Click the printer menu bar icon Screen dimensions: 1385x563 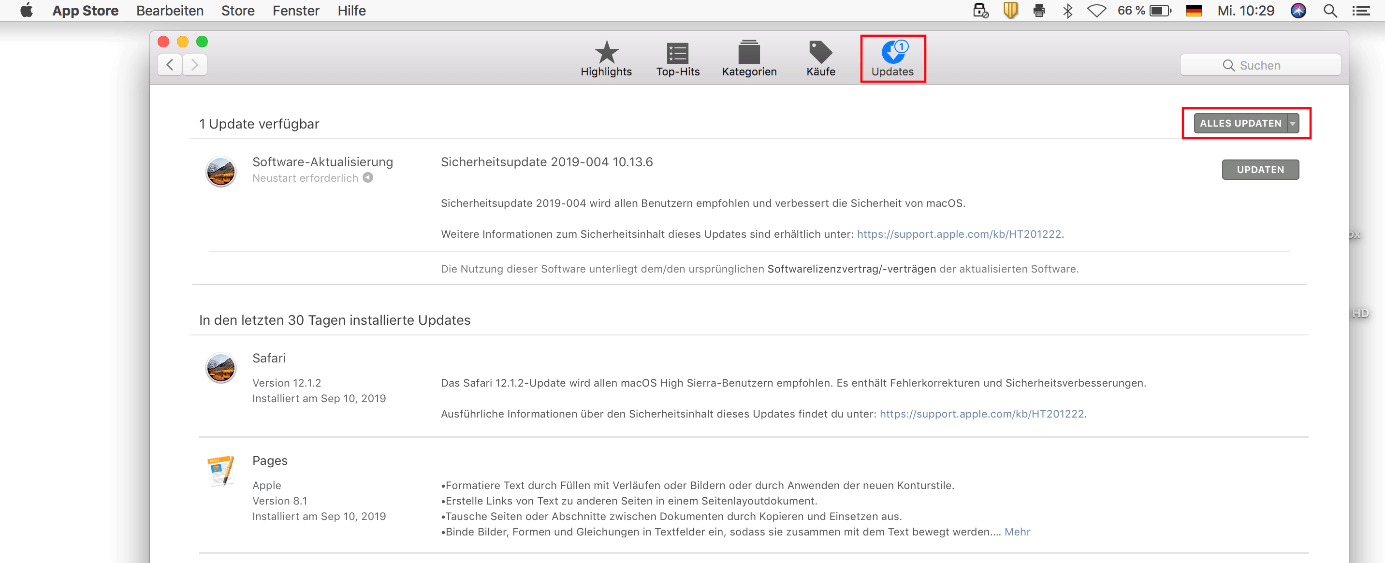(1039, 11)
